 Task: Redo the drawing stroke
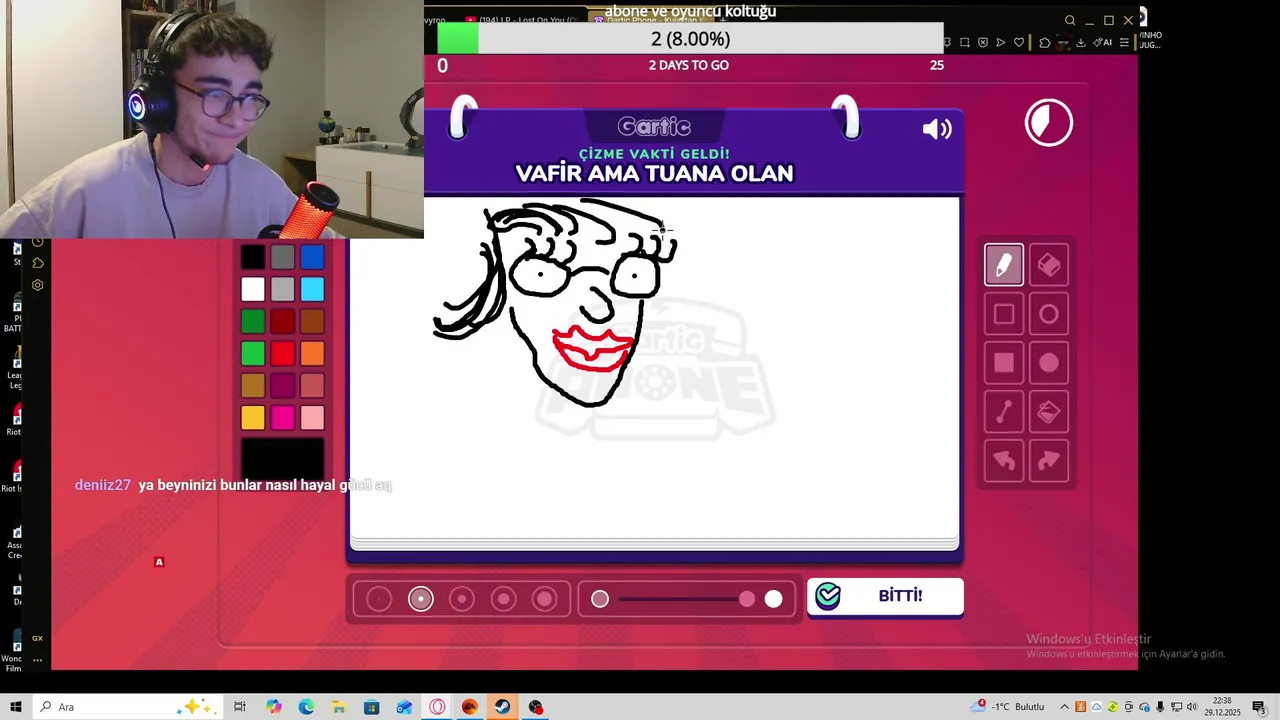coord(1049,461)
